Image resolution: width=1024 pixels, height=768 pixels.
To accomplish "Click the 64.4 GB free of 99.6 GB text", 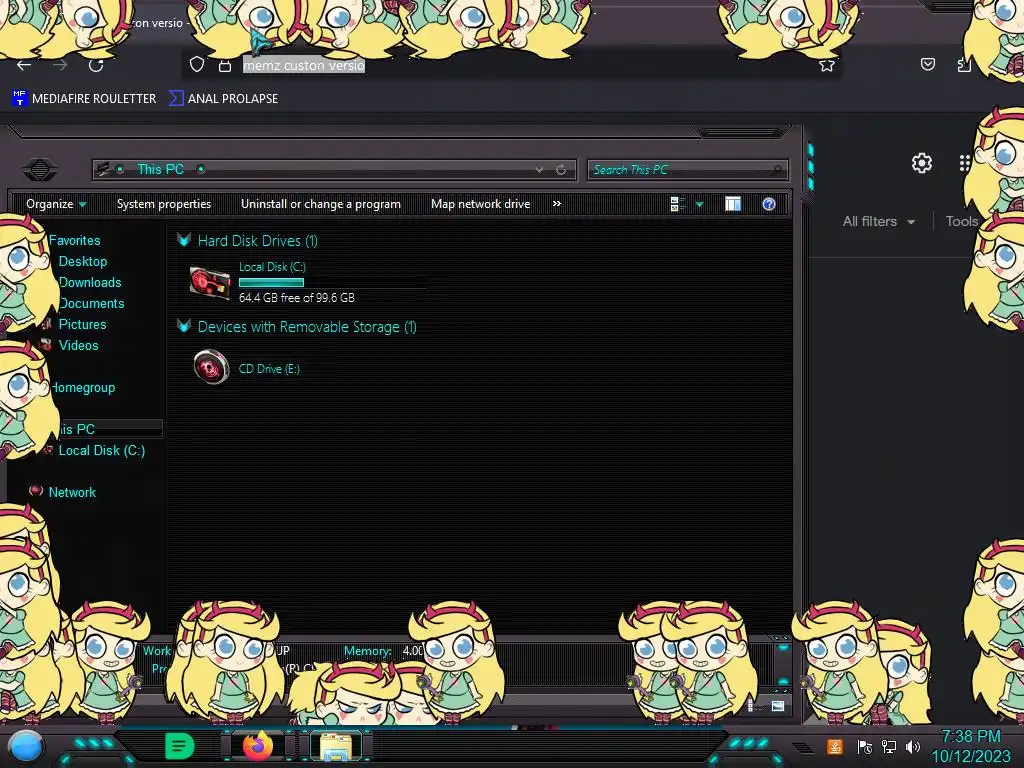I will pos(297,298).
